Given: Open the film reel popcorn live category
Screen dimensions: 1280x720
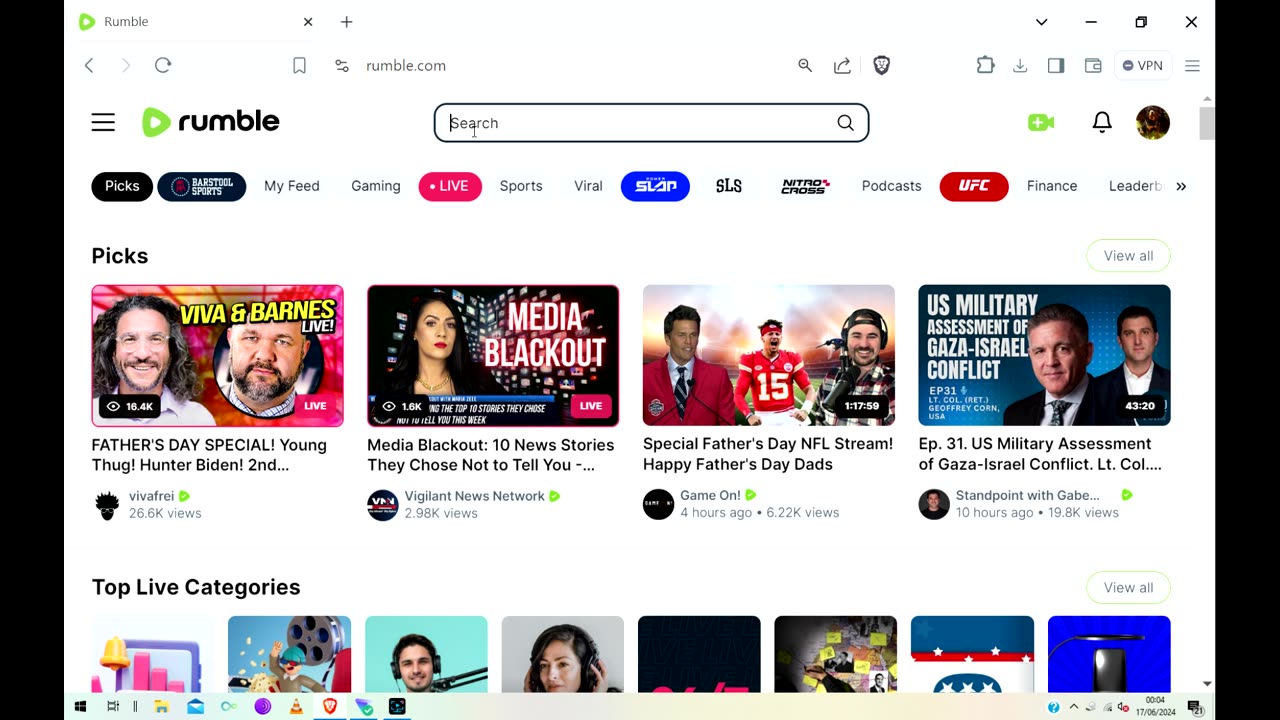Looking at the screenshot, I should [x=289, y=654].
